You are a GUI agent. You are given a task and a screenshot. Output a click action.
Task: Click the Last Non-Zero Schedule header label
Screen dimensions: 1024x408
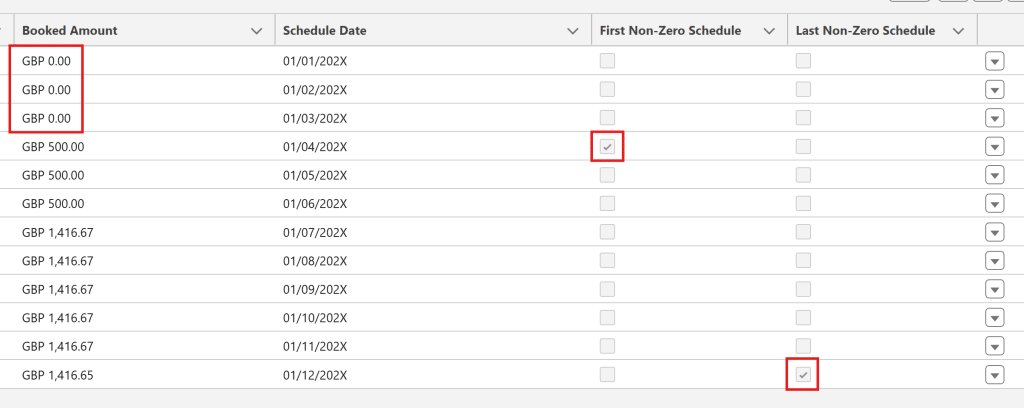(865, 31)
